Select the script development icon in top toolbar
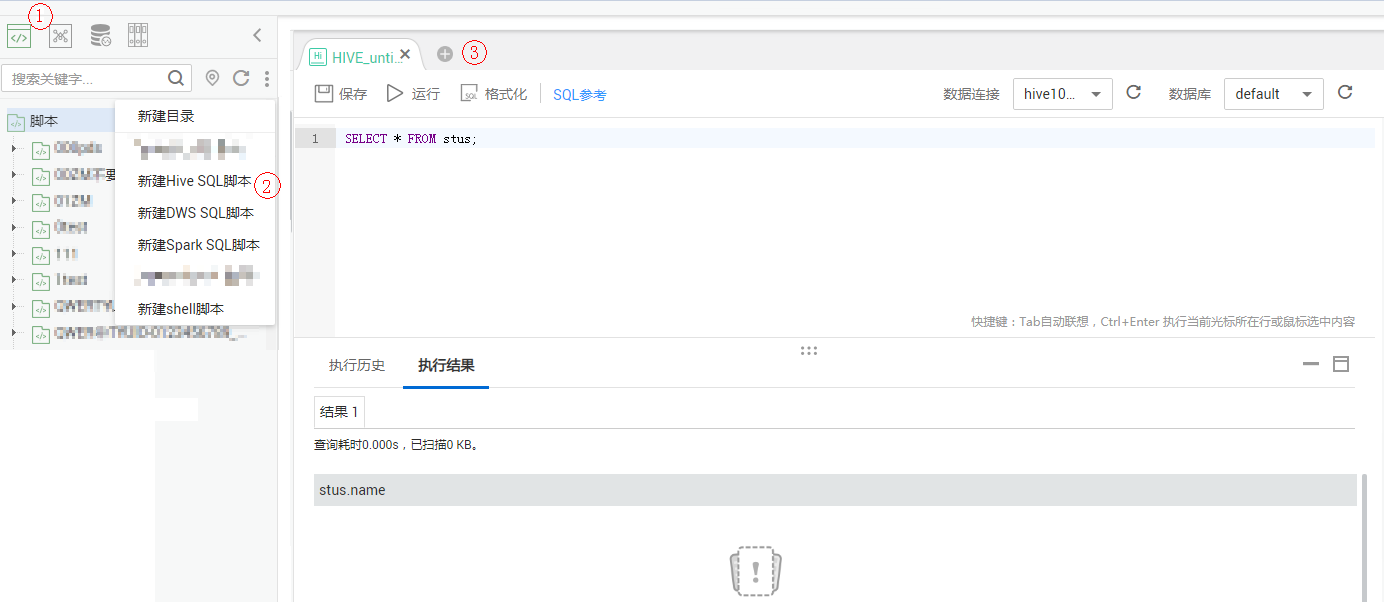The image size is (1384, 602). point(19,35)
